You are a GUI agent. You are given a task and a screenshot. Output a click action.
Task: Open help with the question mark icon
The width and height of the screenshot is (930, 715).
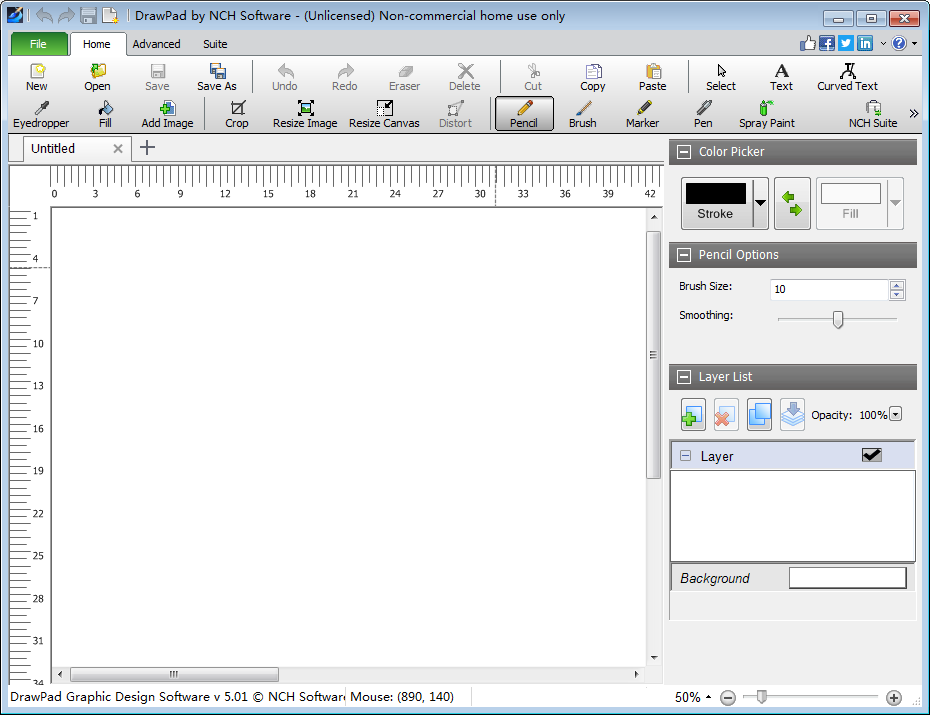point(899,43)
